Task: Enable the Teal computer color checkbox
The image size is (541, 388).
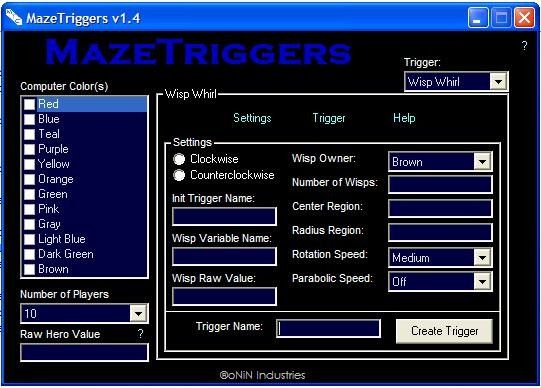Action: point(29,134)
